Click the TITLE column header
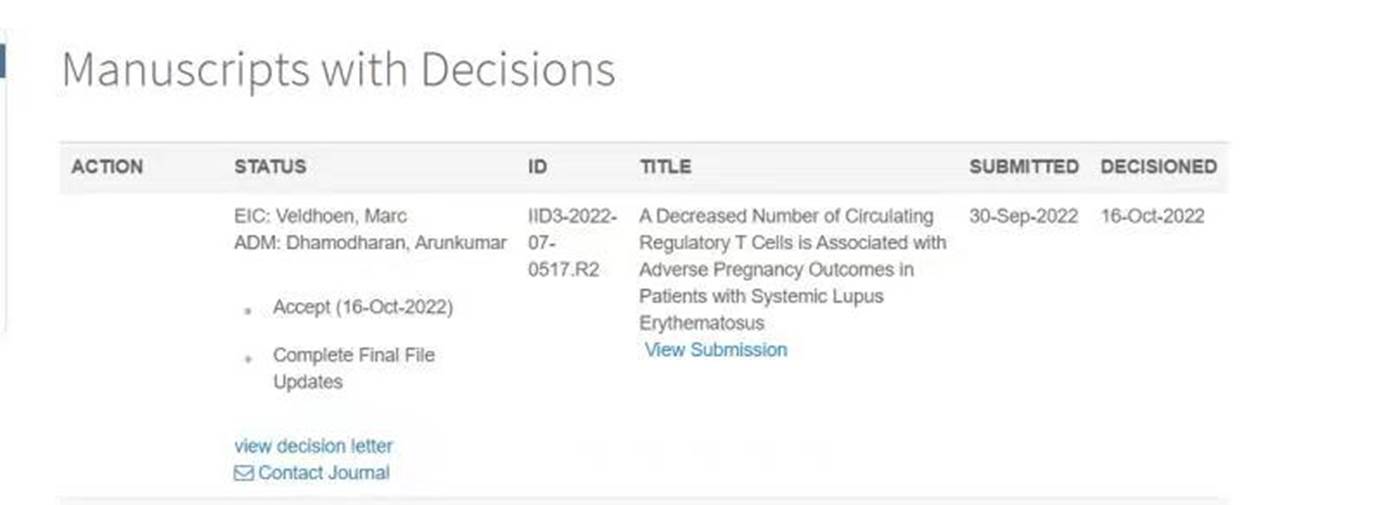 point(665,167)
